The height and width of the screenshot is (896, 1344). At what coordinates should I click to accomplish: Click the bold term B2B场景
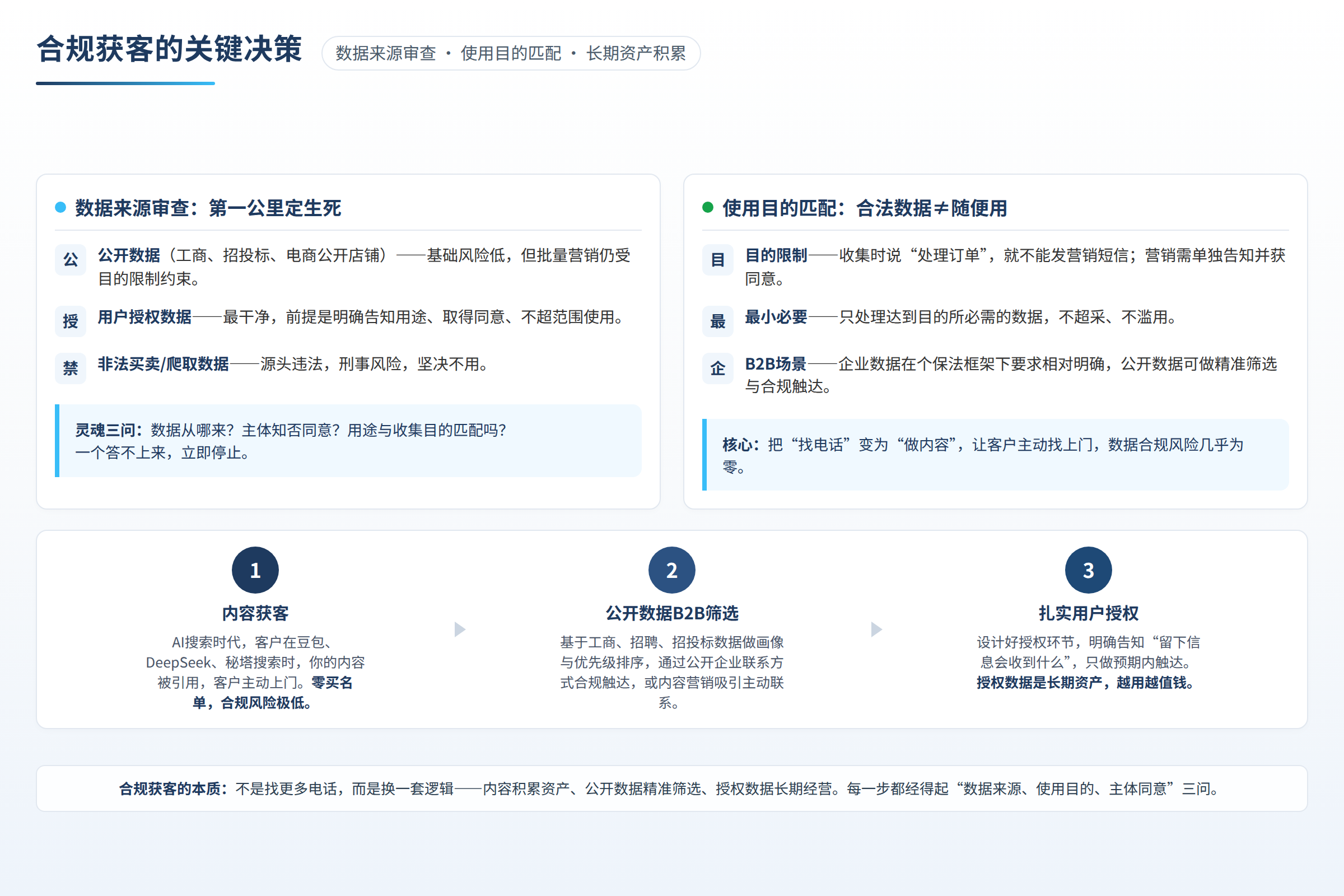776,364
